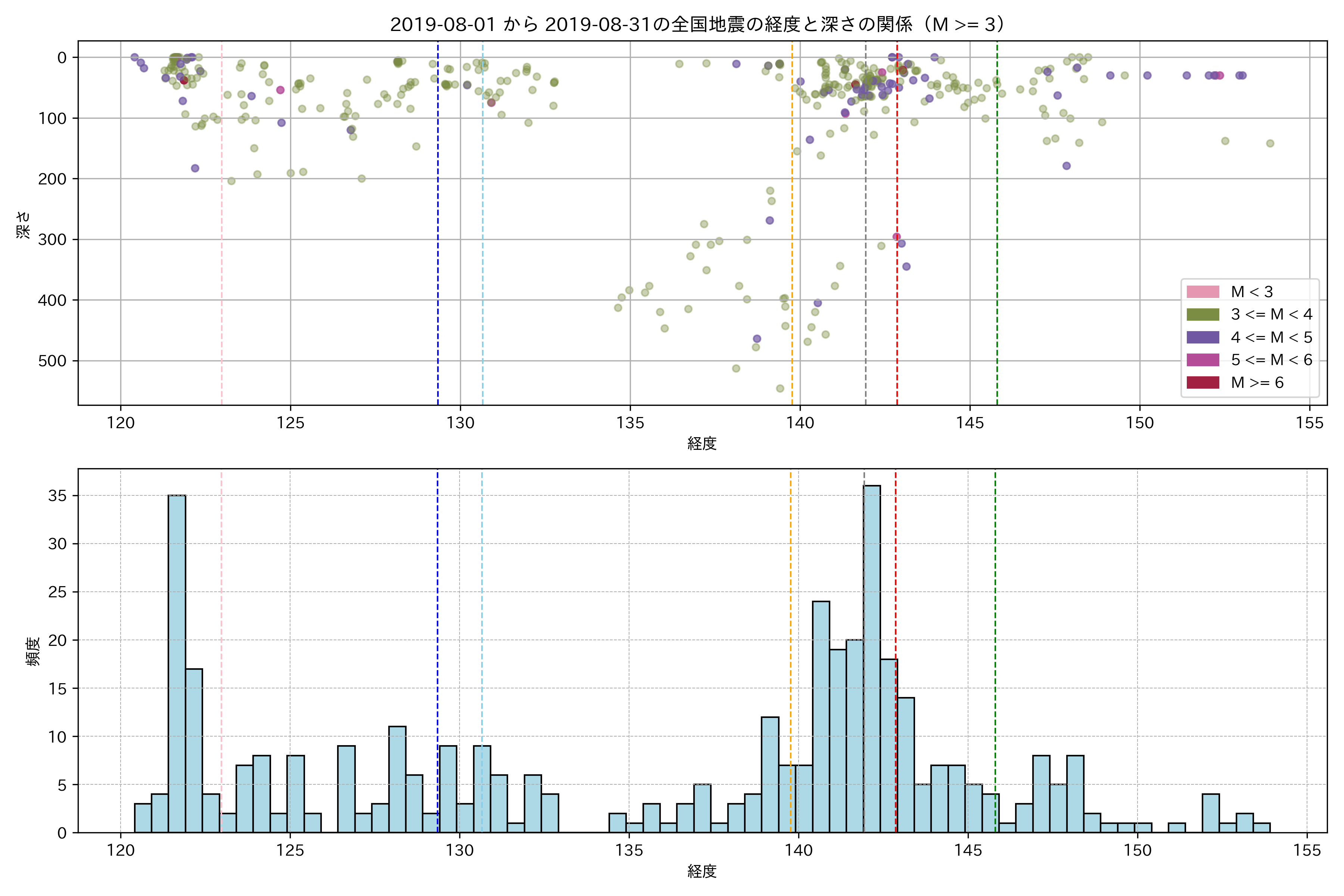
Task: Click the purple 4 <= M < 5 swatch
Action: pos(1202,337)
